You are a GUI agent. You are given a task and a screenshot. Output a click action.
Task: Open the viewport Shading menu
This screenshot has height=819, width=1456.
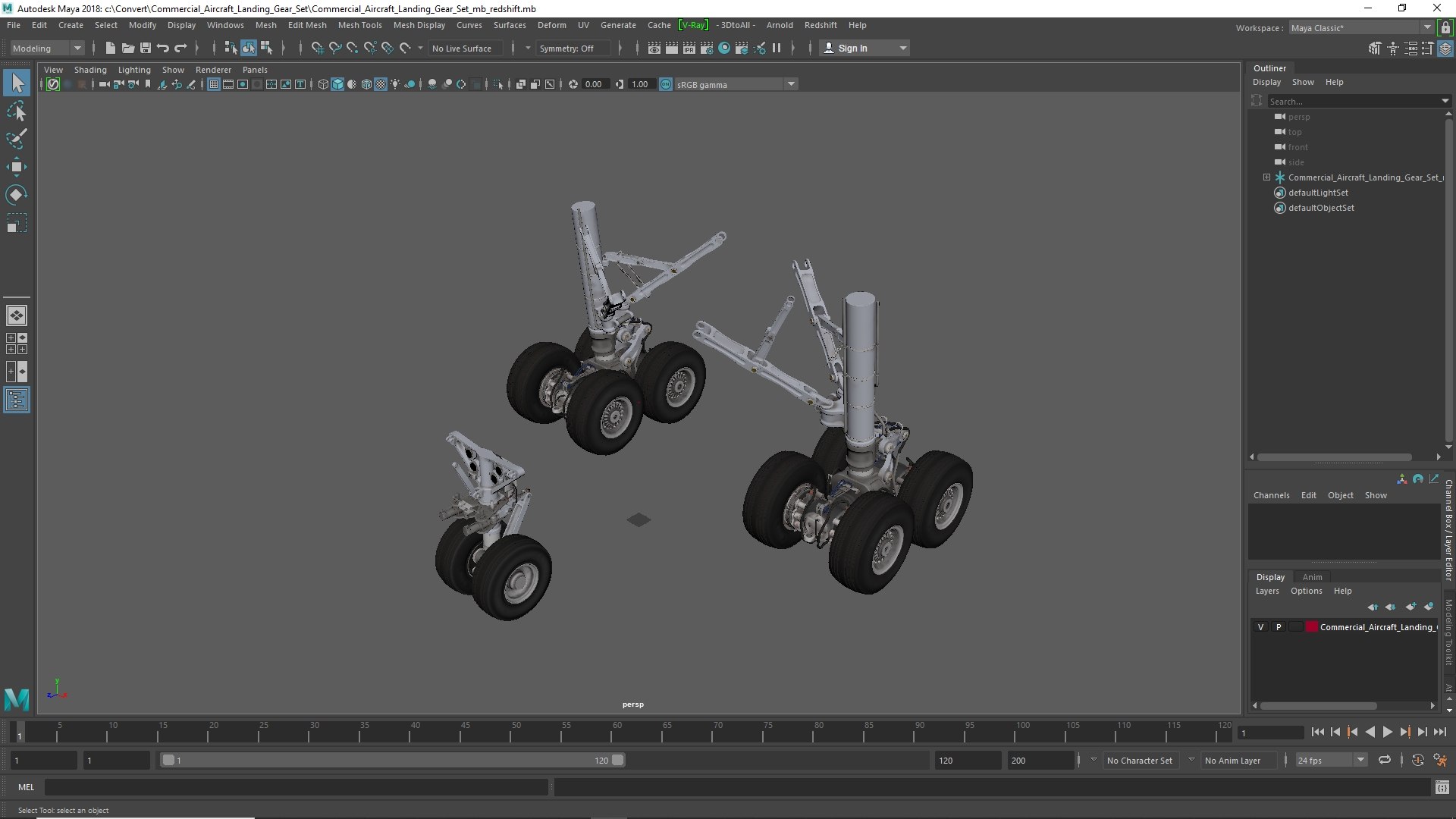(x=90, y=70)
